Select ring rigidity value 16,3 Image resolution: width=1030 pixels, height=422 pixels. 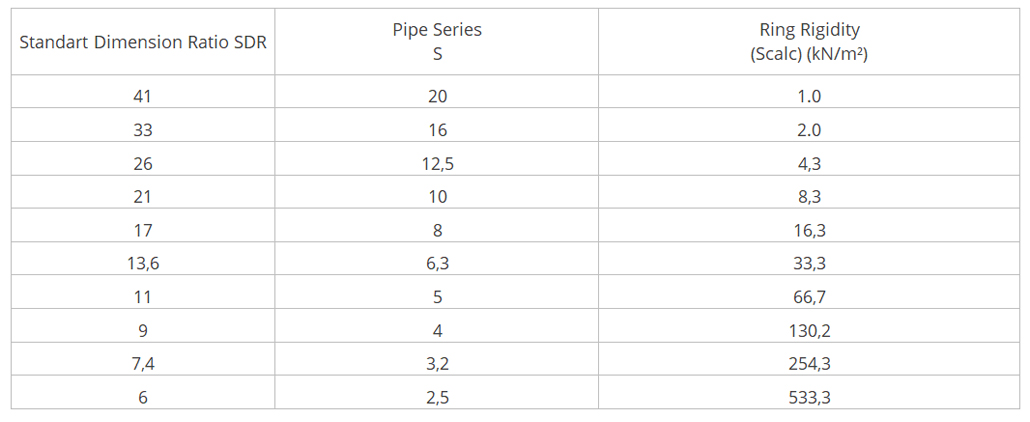(809, 230)
